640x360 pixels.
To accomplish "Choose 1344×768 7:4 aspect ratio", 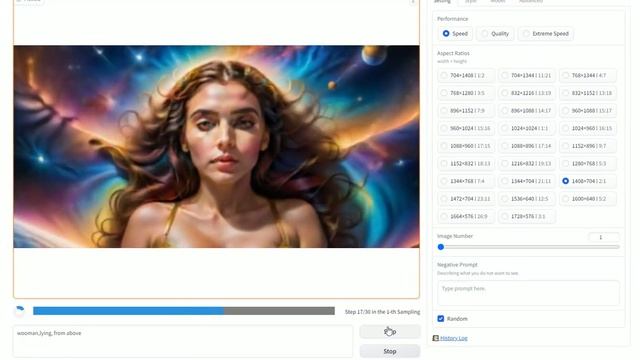I will [x=466, y=181].
